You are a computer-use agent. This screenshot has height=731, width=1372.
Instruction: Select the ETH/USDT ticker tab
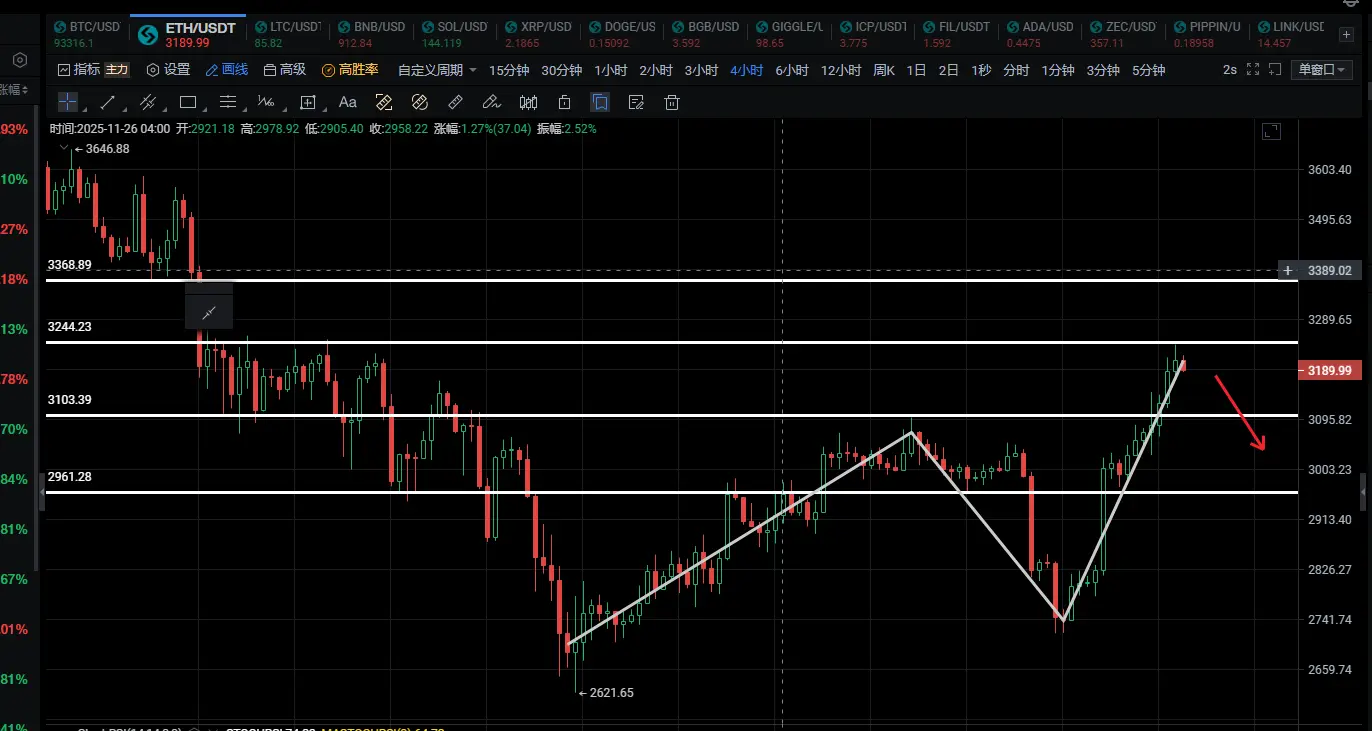(x=187, y=34)
